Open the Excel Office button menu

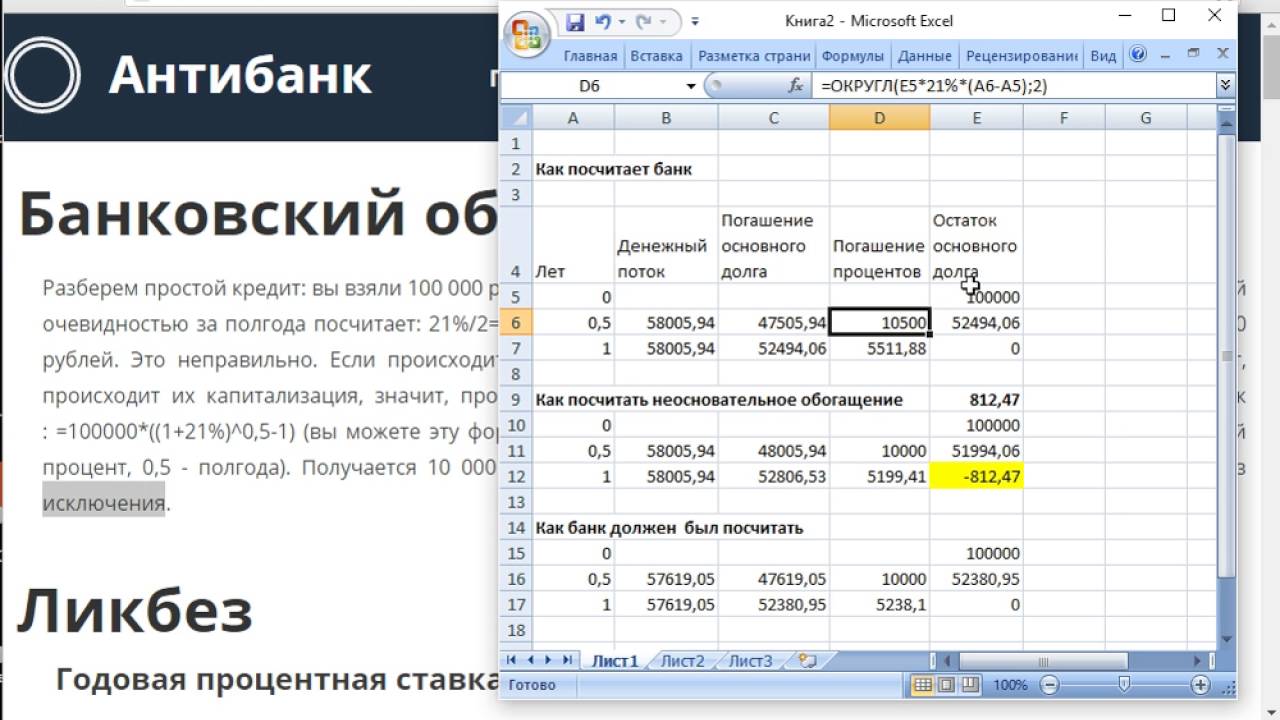(526, 36)
